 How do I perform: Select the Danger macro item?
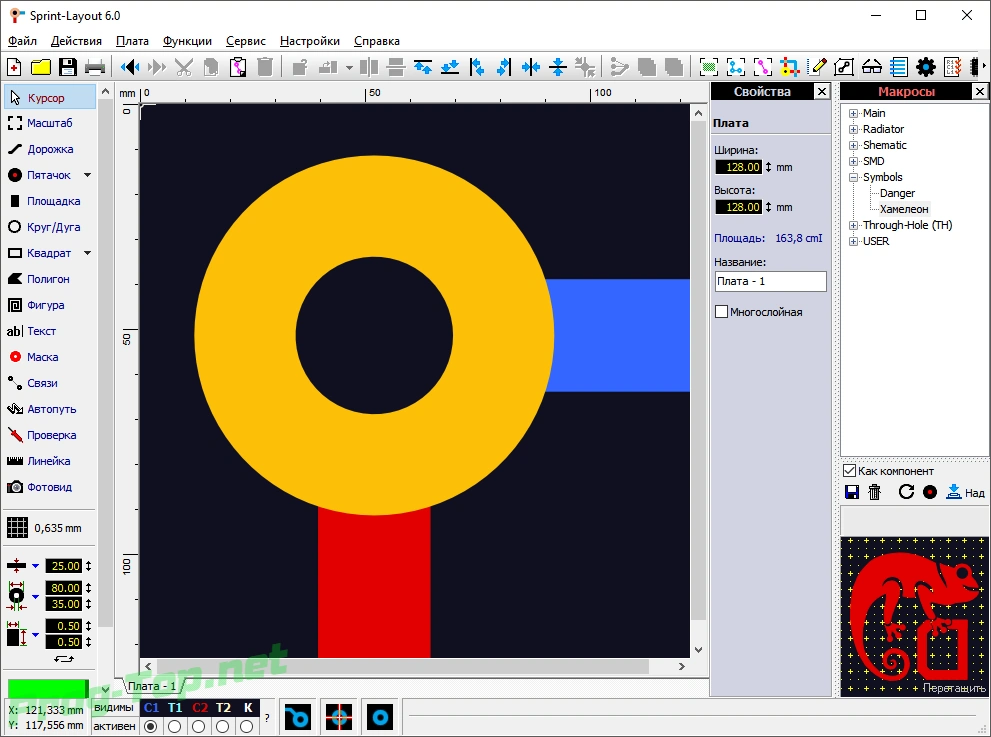click(x=897, y=193)
